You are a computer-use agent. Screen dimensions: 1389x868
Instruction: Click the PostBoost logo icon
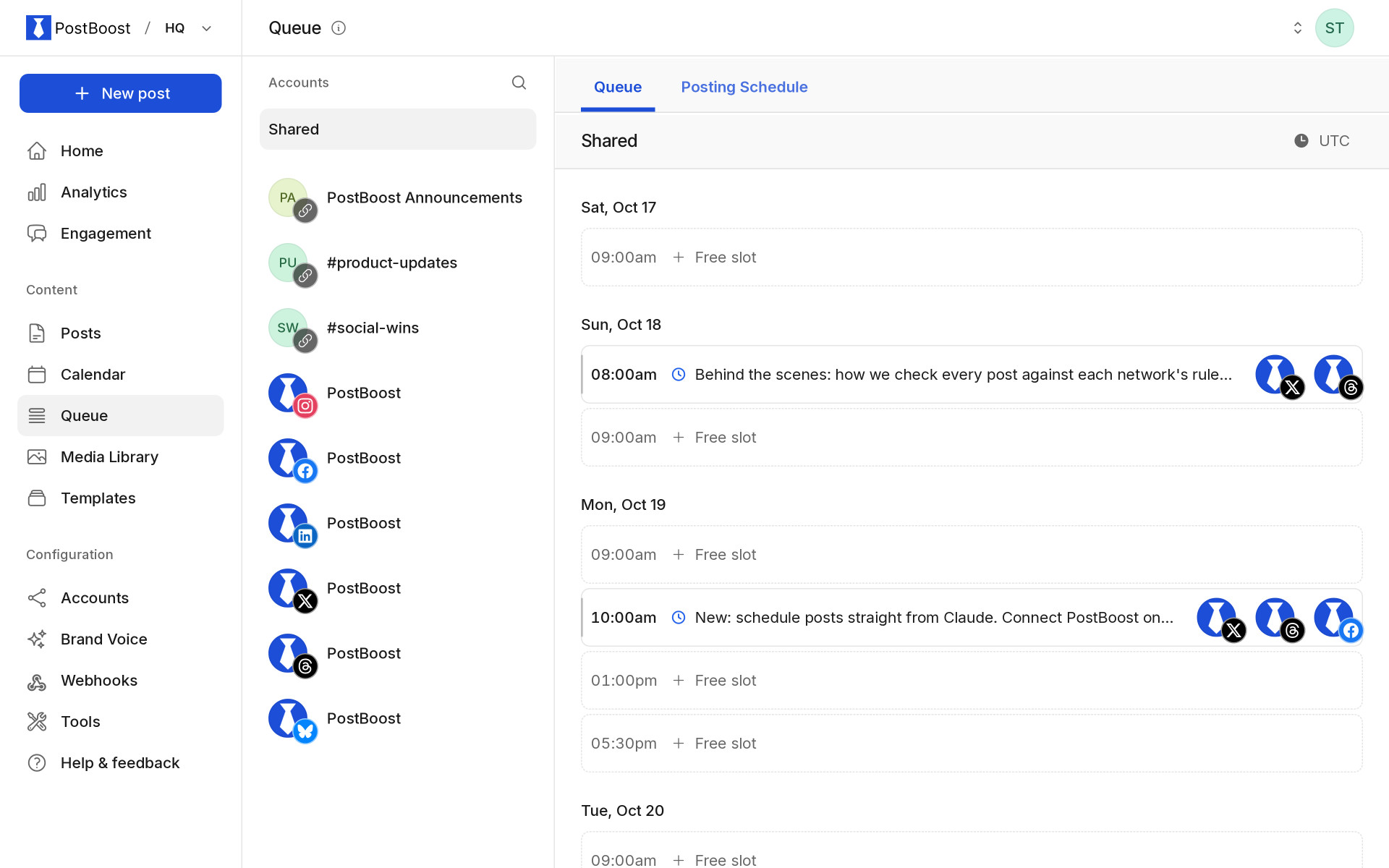pos(38,27)
